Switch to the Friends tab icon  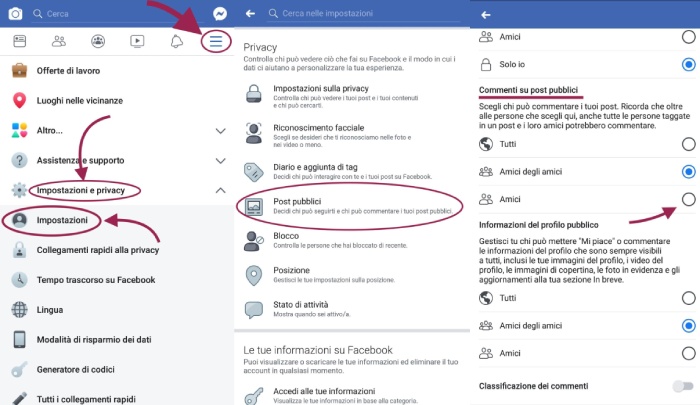pyautogui.click(x=59, y=42)
